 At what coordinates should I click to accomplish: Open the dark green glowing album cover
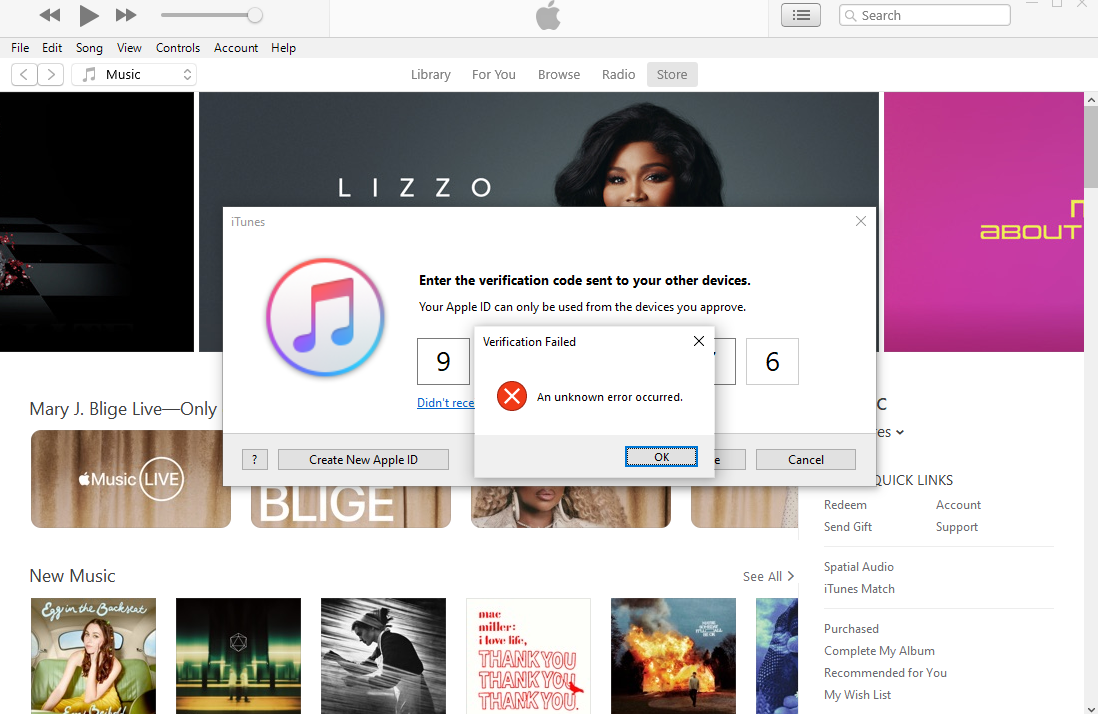click(x=238, y=656)
